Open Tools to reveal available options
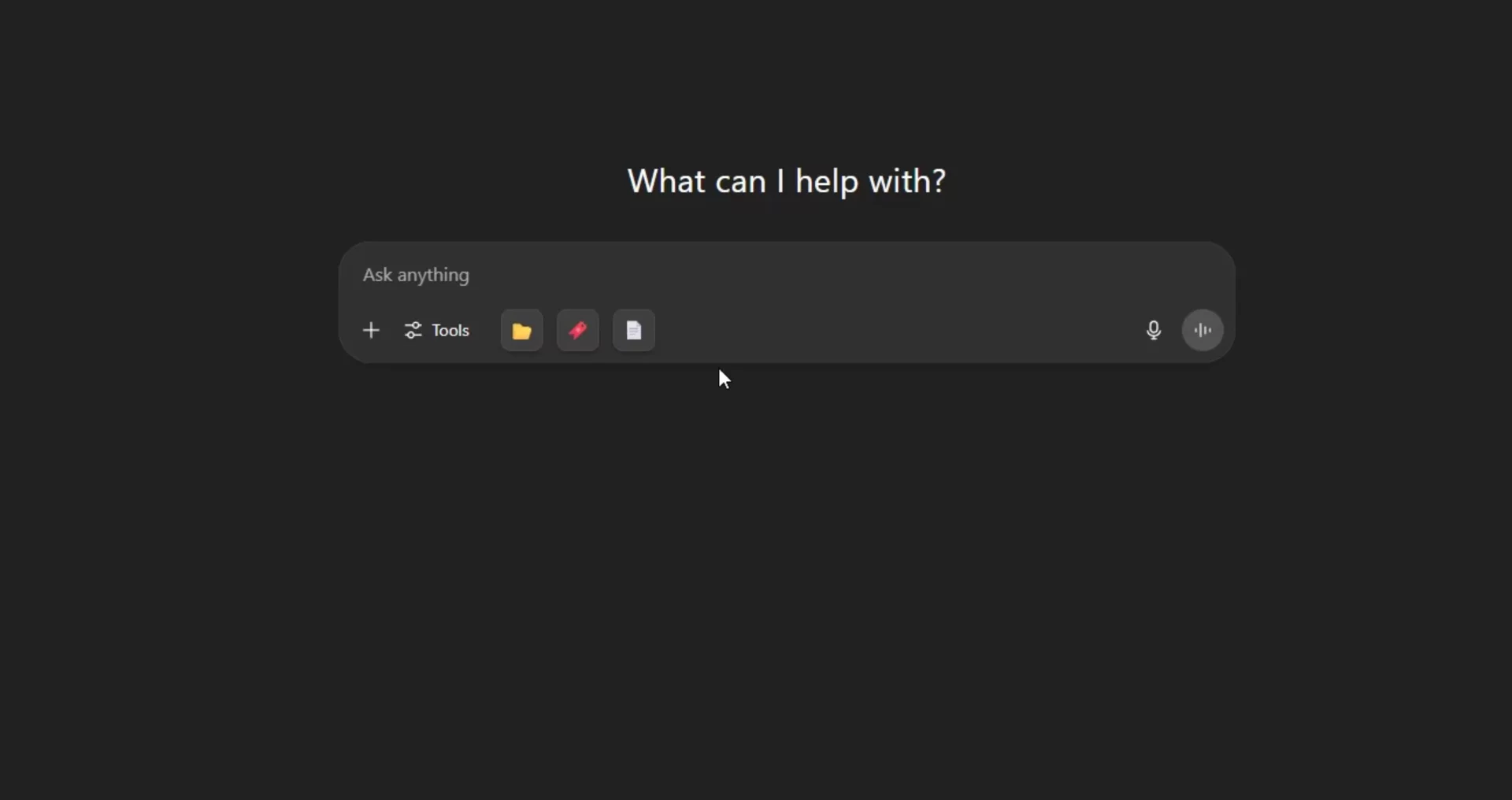1512x800 pixels. tap(437, 331)
